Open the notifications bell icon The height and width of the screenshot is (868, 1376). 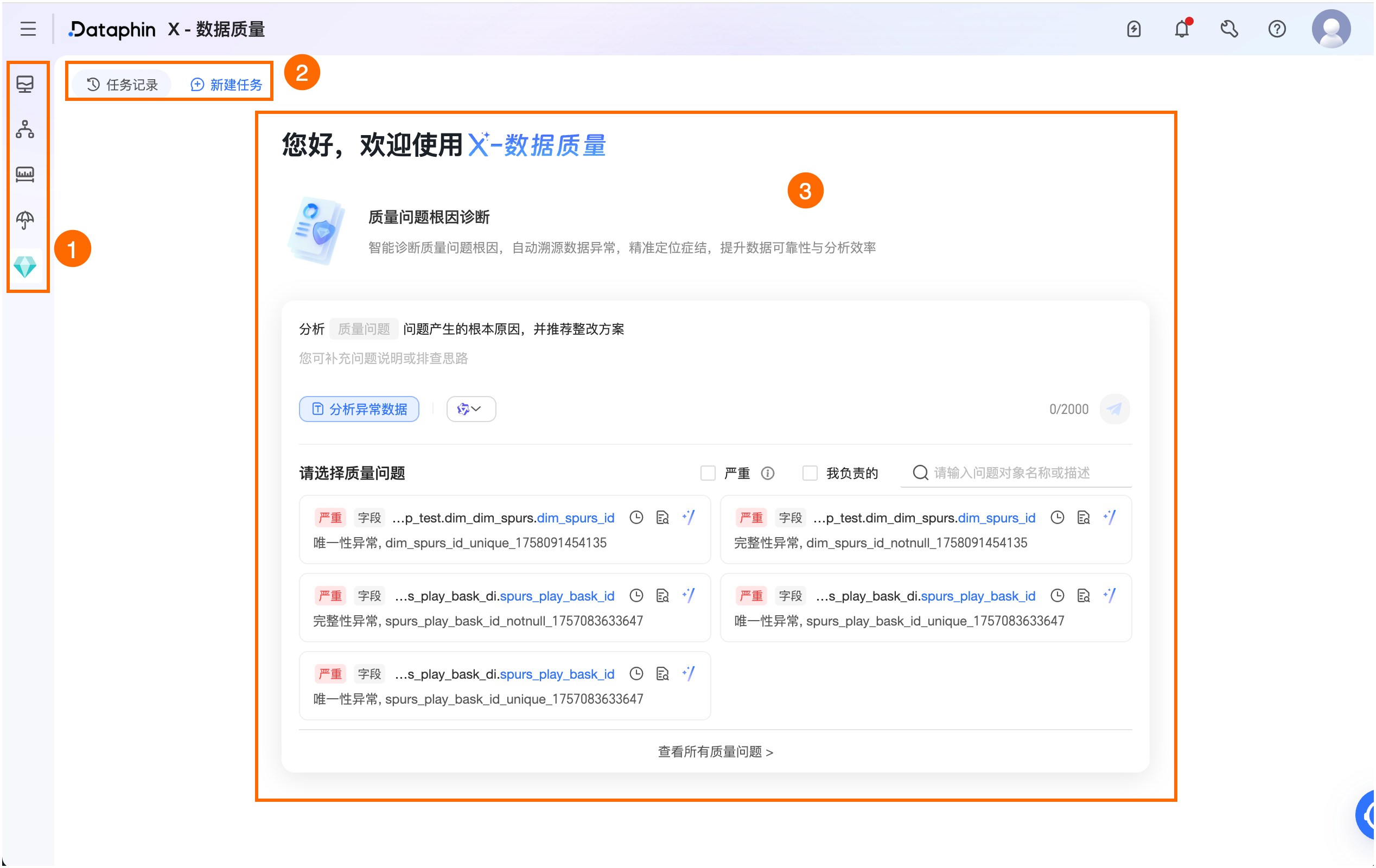(x=1182, y=29)
